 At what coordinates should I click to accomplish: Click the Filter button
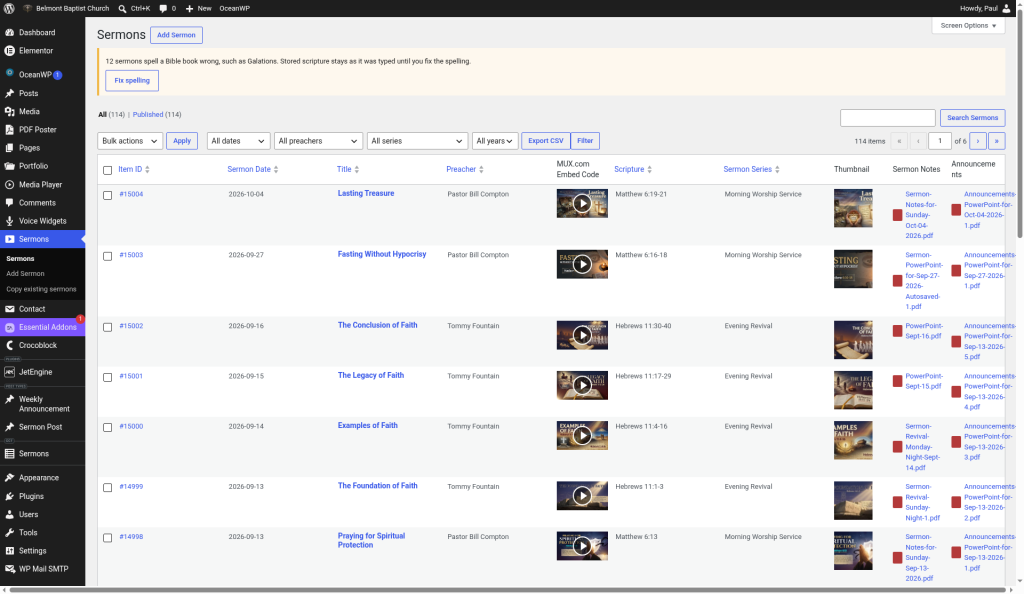point(585,141)
